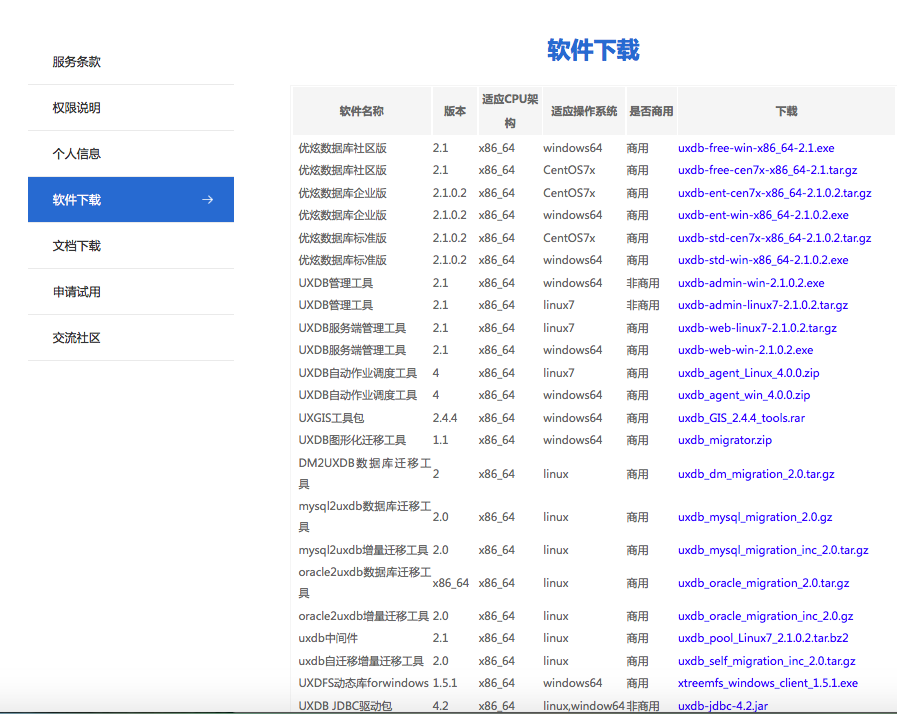Download uxdb_migrator.zip
897x714 pixels.
724,440
